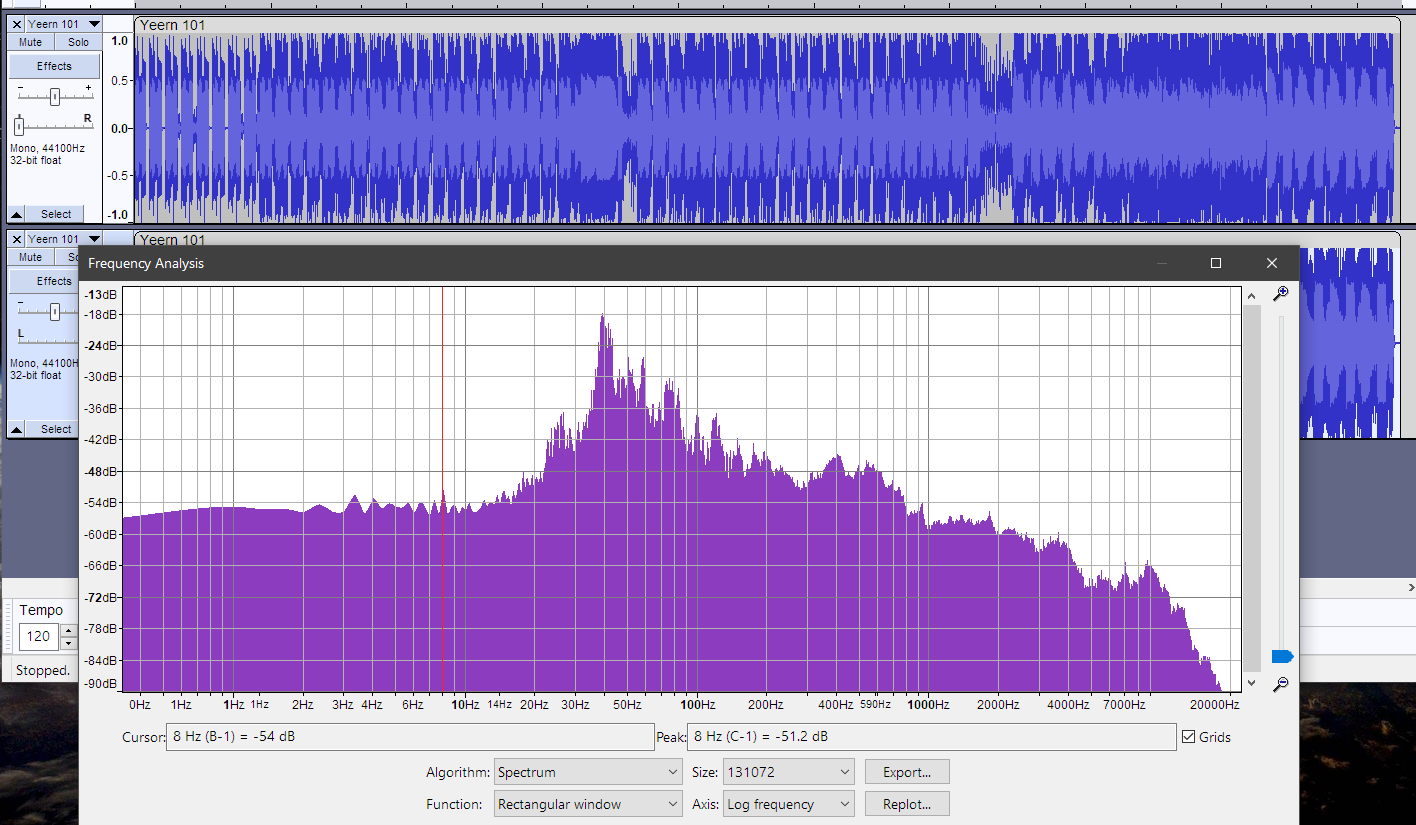The height and width of the screenshot is (825, 1416).
Task: Open the Size dropdown showing 131072
Action: tap(789, 772)
